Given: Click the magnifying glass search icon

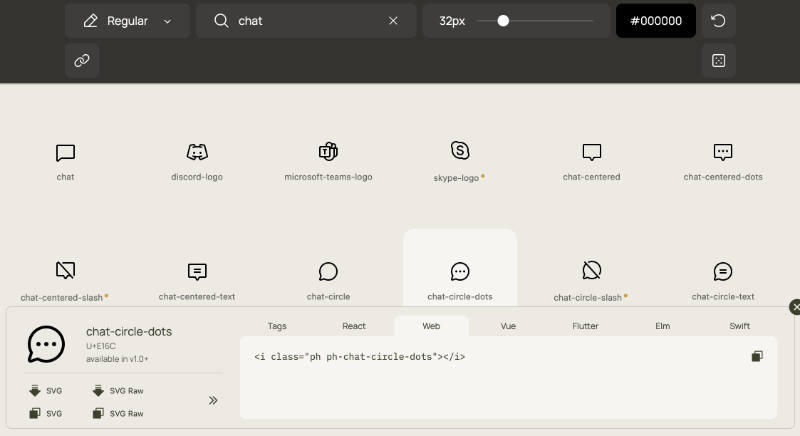Looking at the screenshot, I should coord(221,21).
